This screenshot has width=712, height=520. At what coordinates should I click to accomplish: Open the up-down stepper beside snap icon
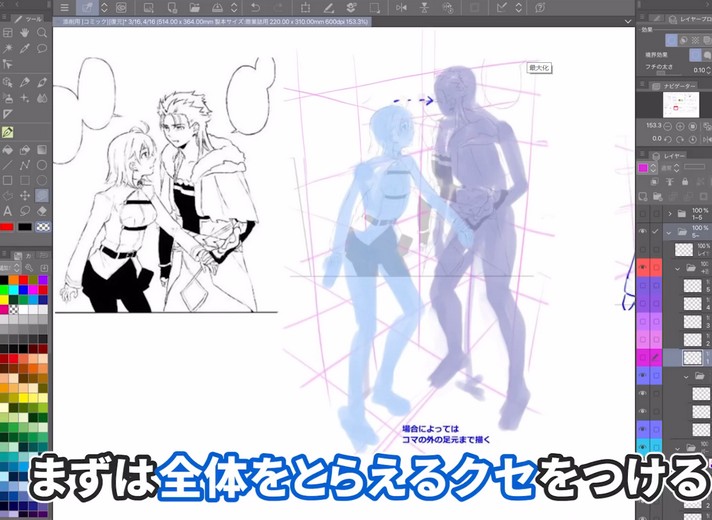click(x=519, y=8)
